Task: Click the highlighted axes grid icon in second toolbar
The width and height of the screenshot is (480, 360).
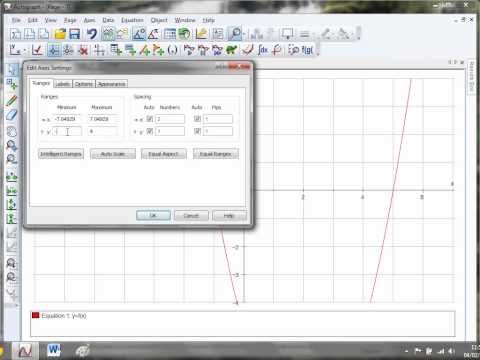Action: point(54,50)
